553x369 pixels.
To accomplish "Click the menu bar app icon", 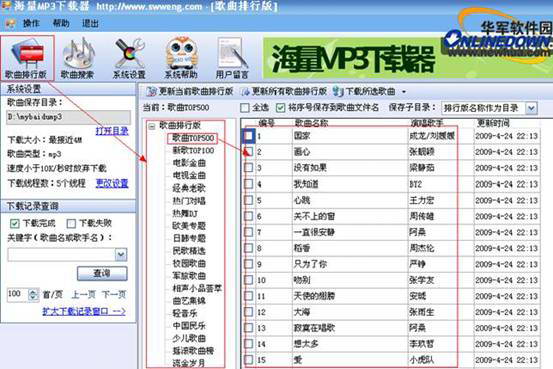I will [11, 24].
